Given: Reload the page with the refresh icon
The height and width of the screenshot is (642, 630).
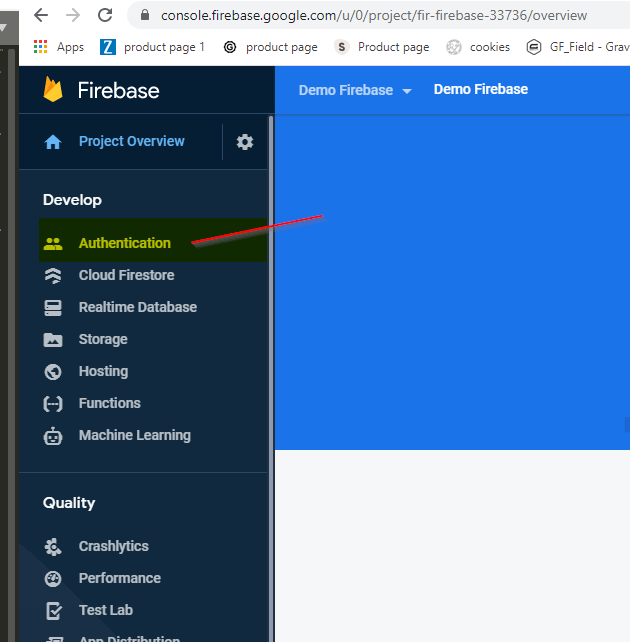Looking at the screenshot, I should click(105, 15).
